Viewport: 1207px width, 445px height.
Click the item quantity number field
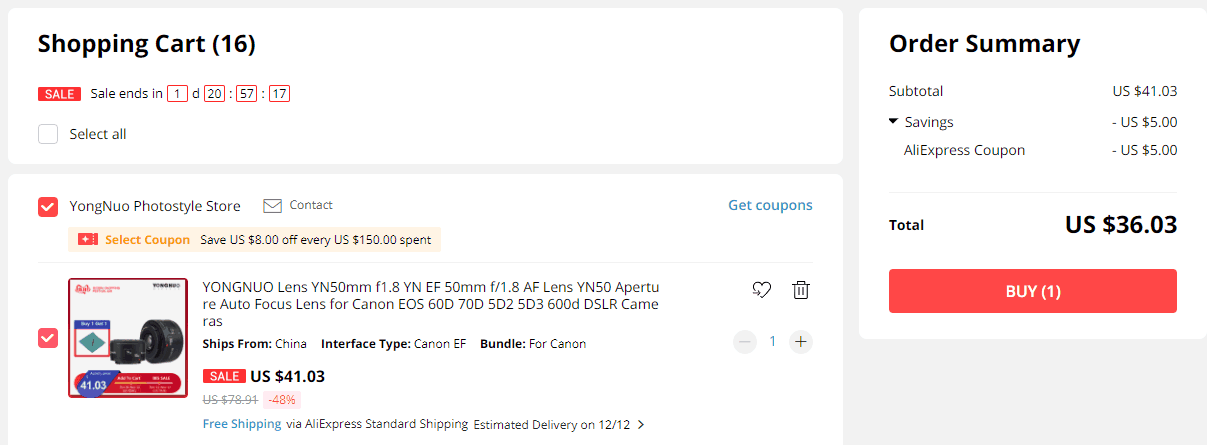[772, 342]
